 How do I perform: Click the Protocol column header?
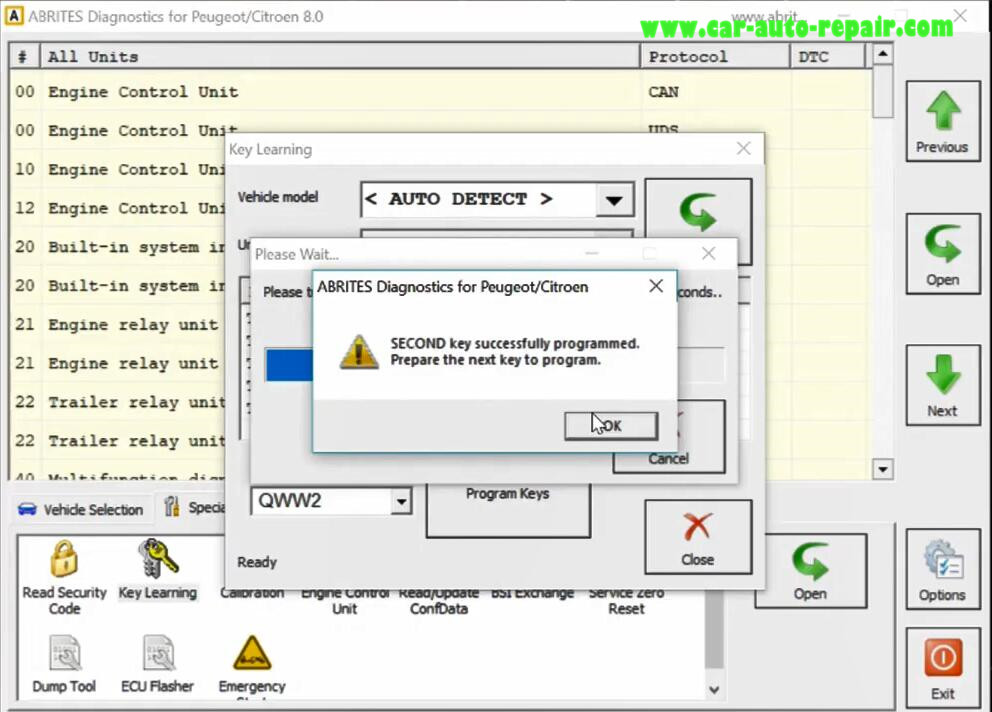coord(715,57)
